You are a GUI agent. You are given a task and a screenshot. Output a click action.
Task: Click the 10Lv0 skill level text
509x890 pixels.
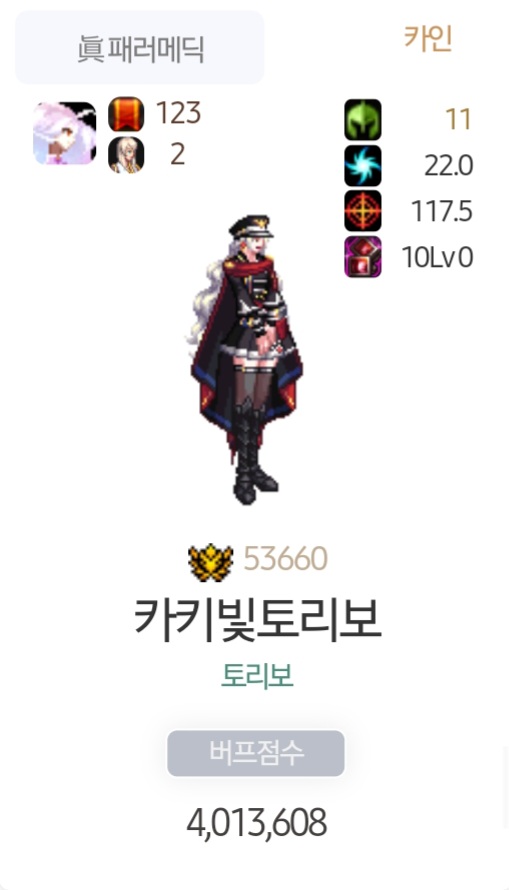(x=438, y=258)
